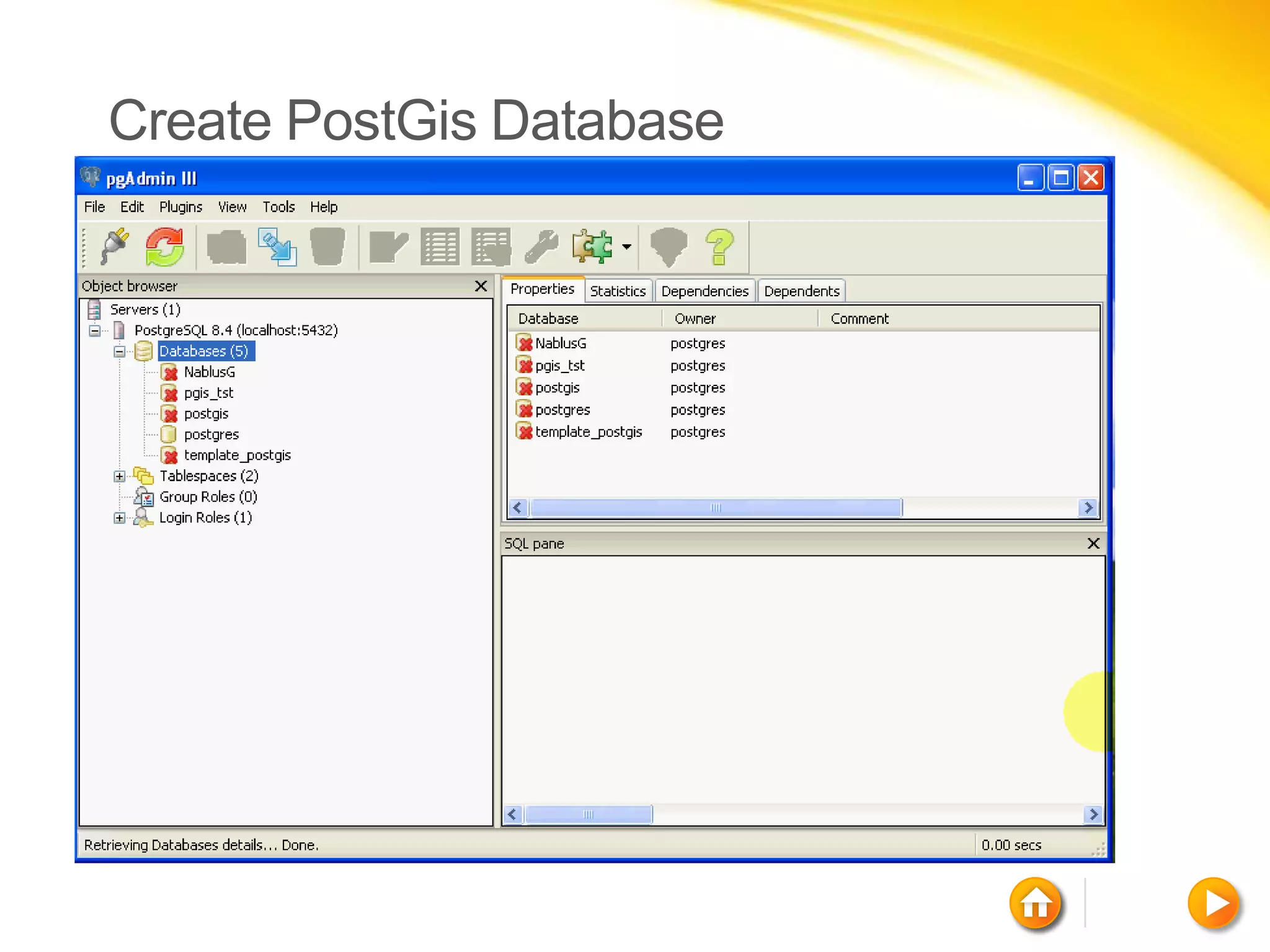Switch to the Dependencies tab
This screenshot has height=952, width=1270.
coord(704,291)
